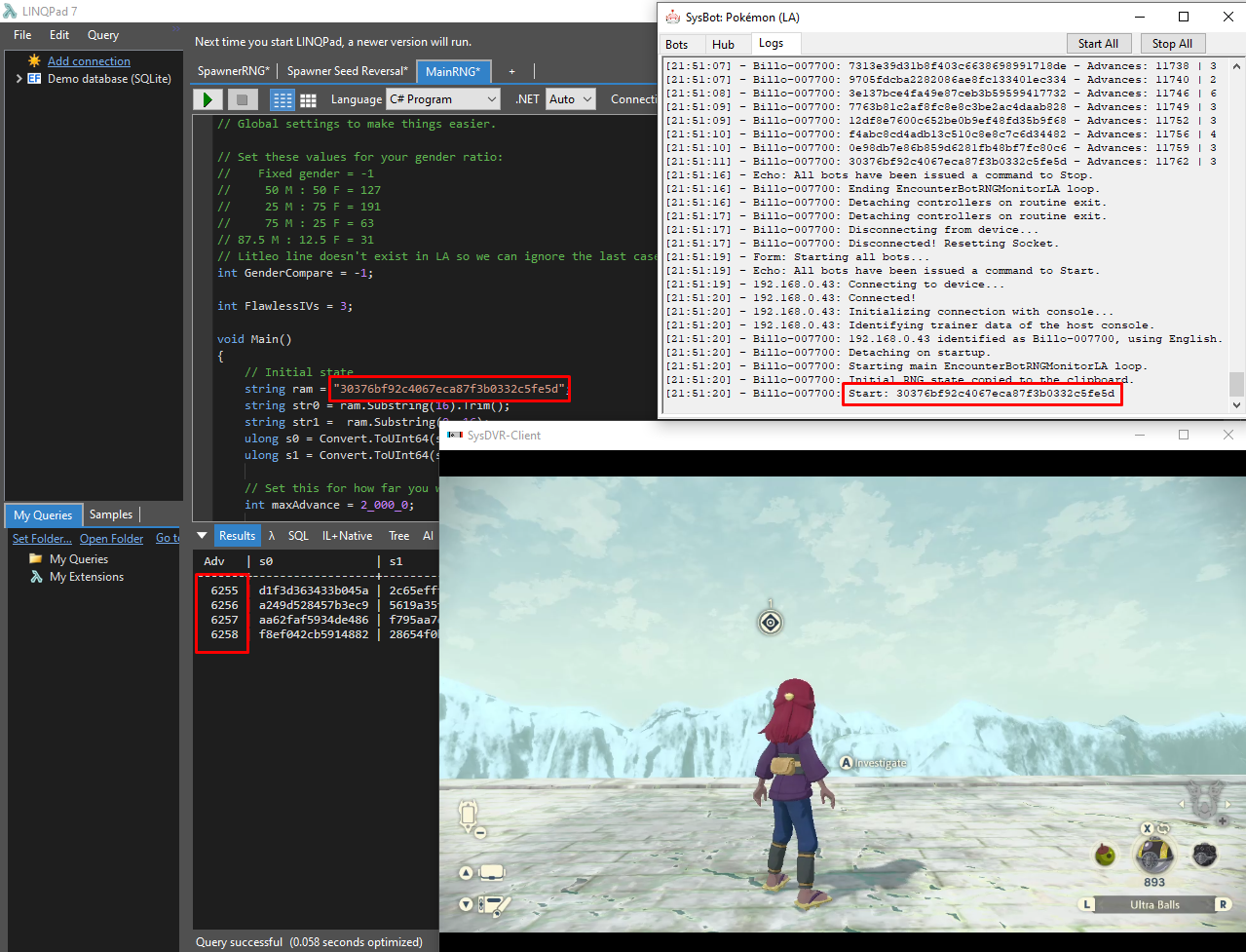Click the L shoulder button indicator in game
1246x952 pixels.
pyautogui.click(x=1088, y=904)
